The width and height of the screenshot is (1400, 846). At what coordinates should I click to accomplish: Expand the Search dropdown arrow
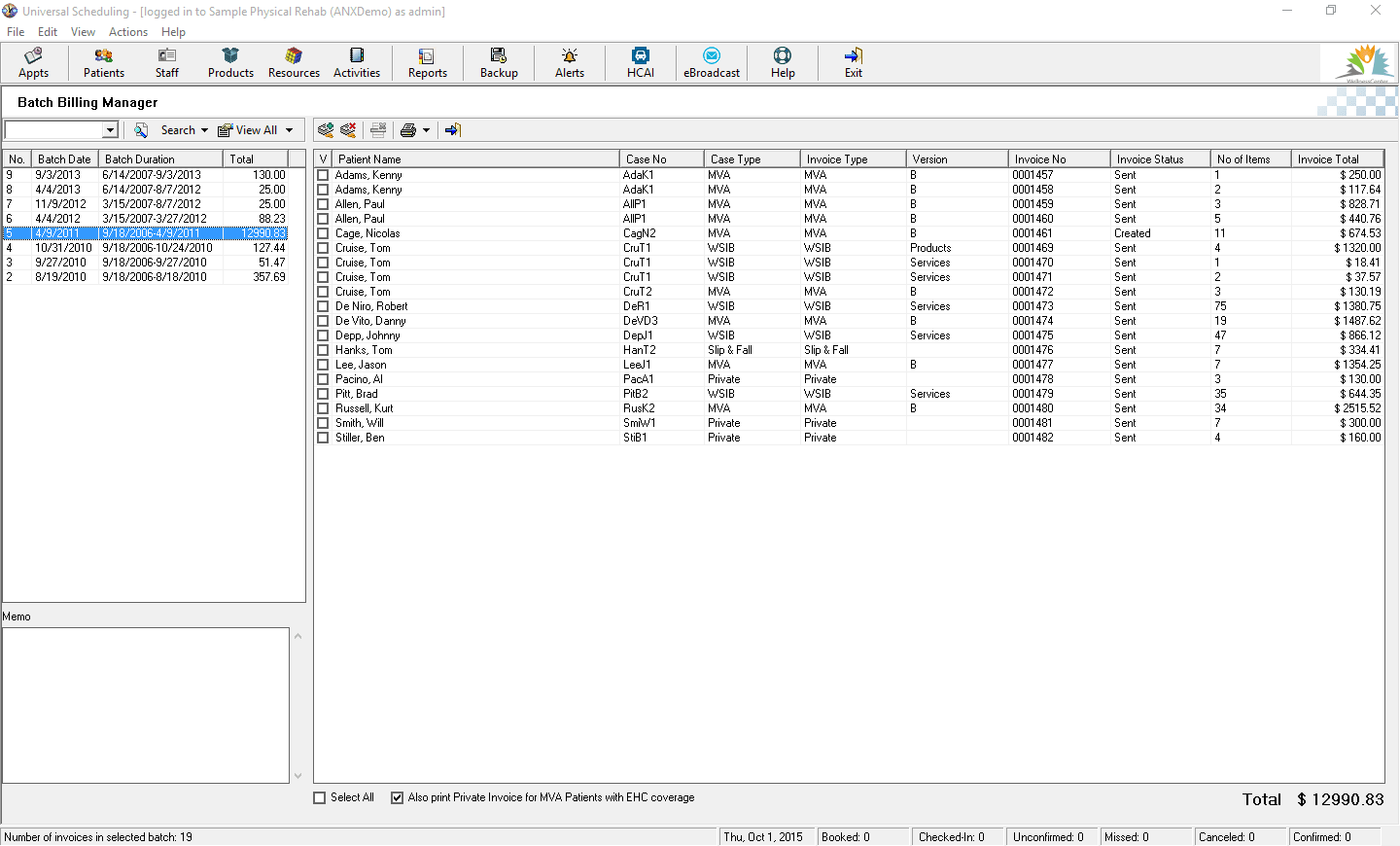[205, 129]
